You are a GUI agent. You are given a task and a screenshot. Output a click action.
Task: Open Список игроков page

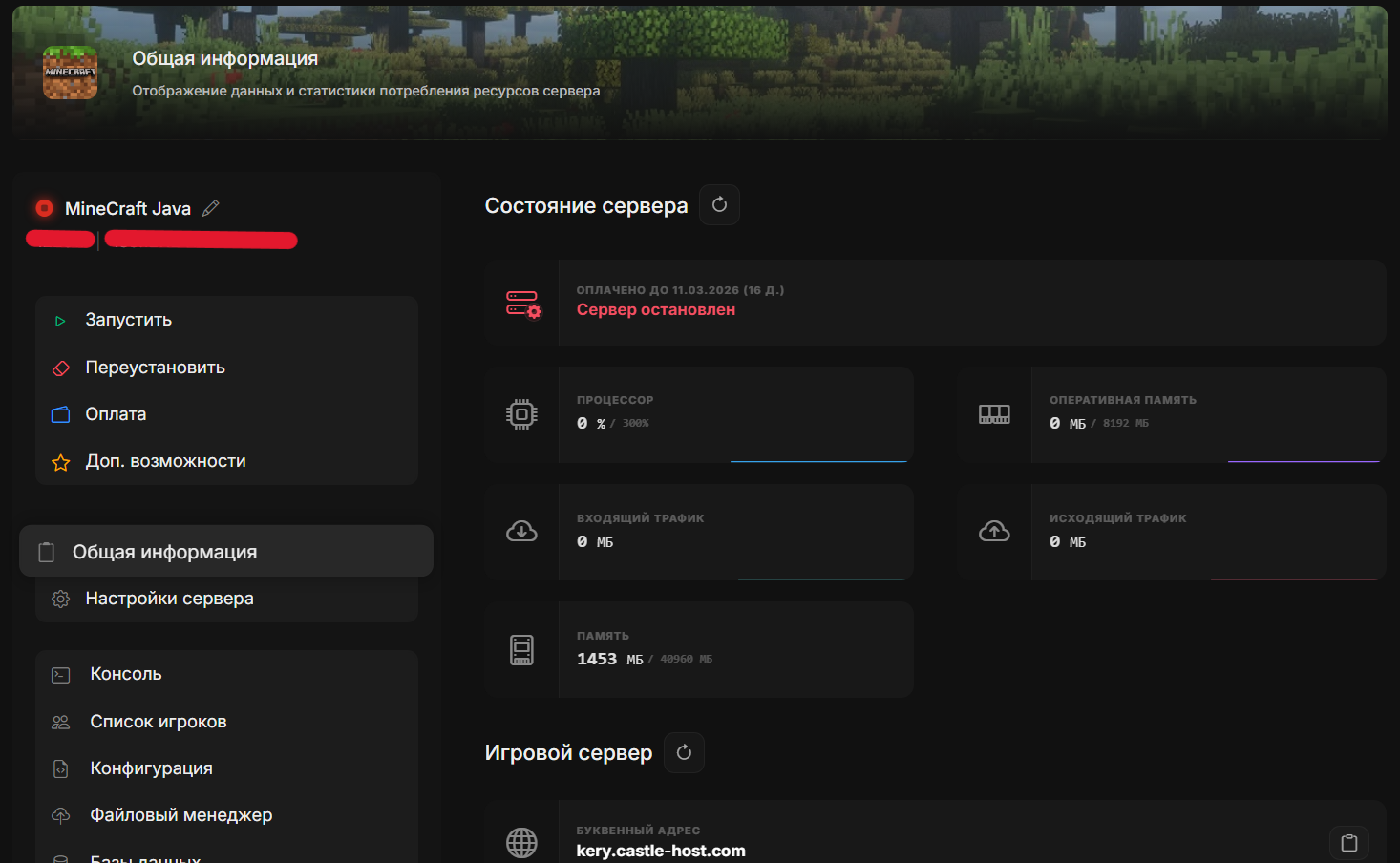(x=159, y=722)
